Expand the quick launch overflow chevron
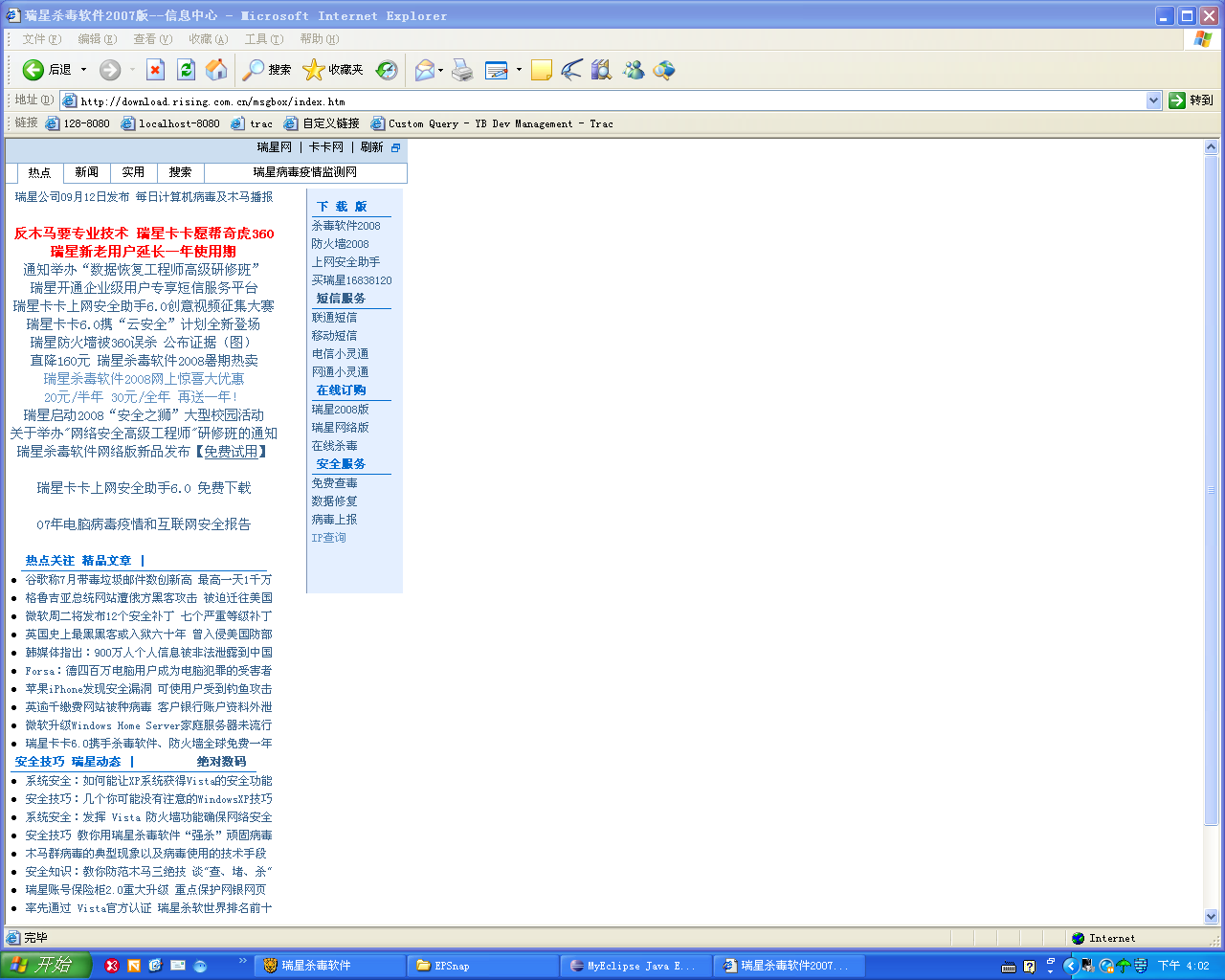The height and width of the screenshot is (980, 1225). (x=243, y=961)
